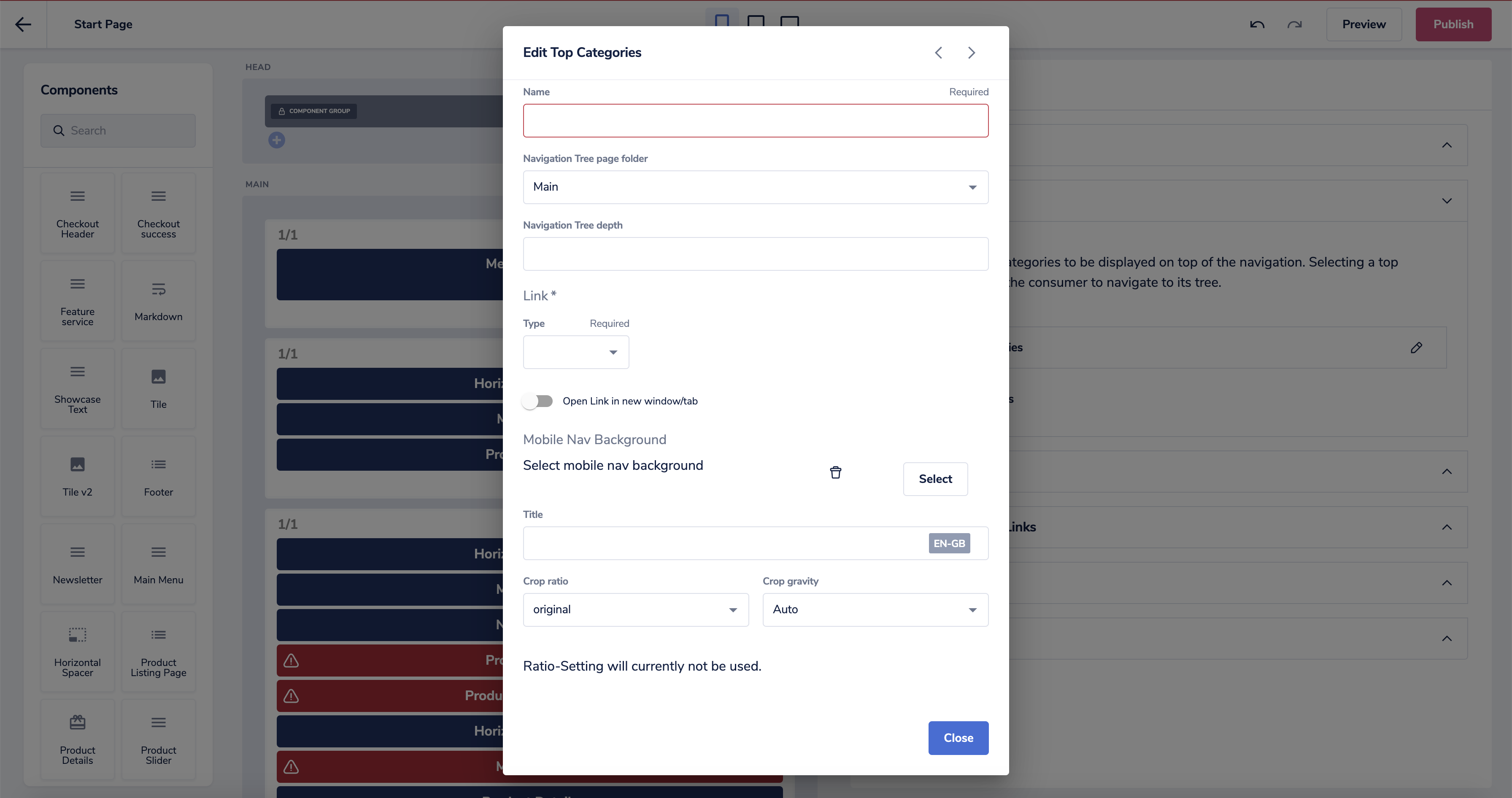Go to previous item in Edit Top Categories

tap(939, 53)
